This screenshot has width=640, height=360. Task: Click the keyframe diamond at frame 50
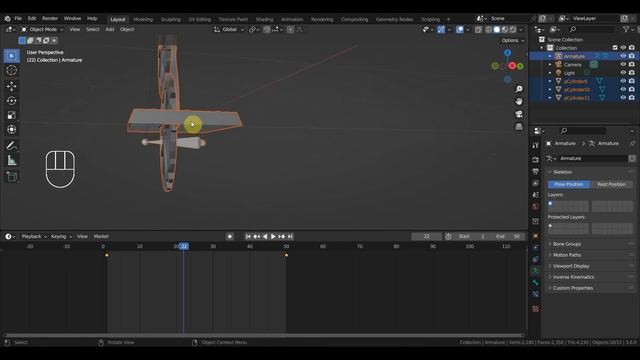tap(286, 255)
